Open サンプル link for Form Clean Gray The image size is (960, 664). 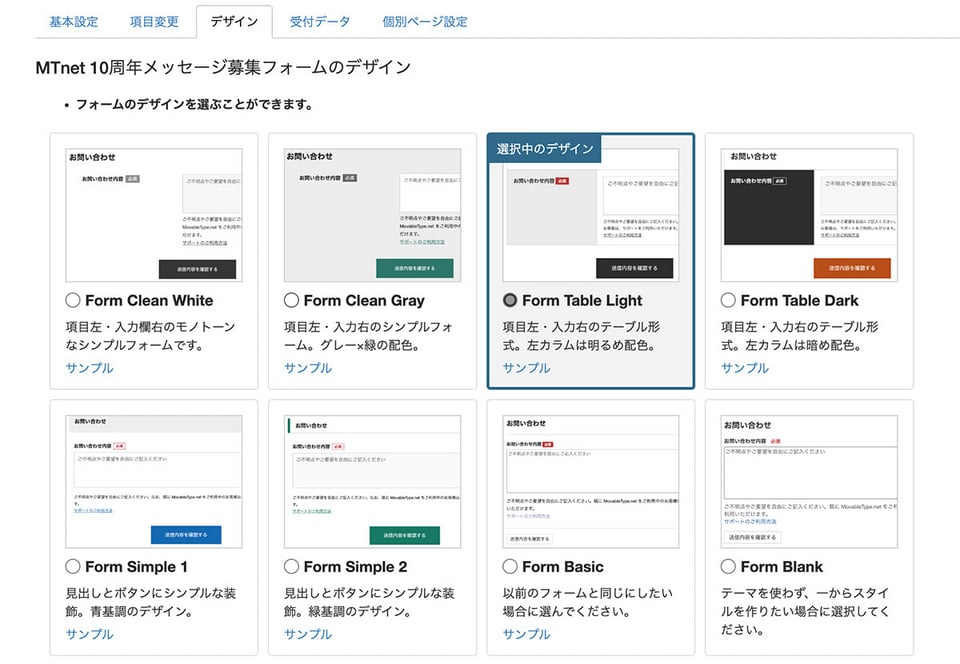(x=308, y=368)
